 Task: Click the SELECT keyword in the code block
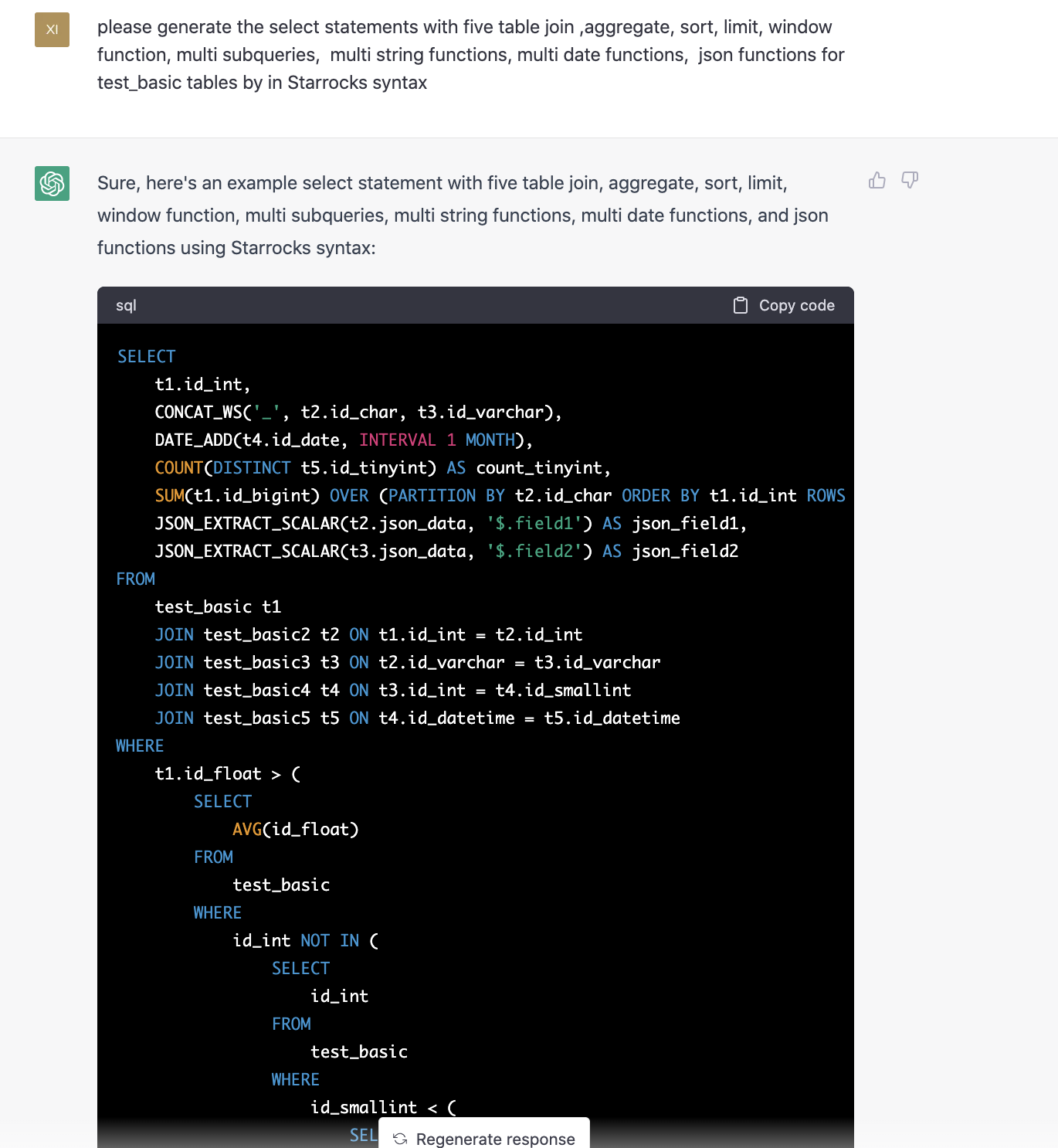[x=146, y=356]
